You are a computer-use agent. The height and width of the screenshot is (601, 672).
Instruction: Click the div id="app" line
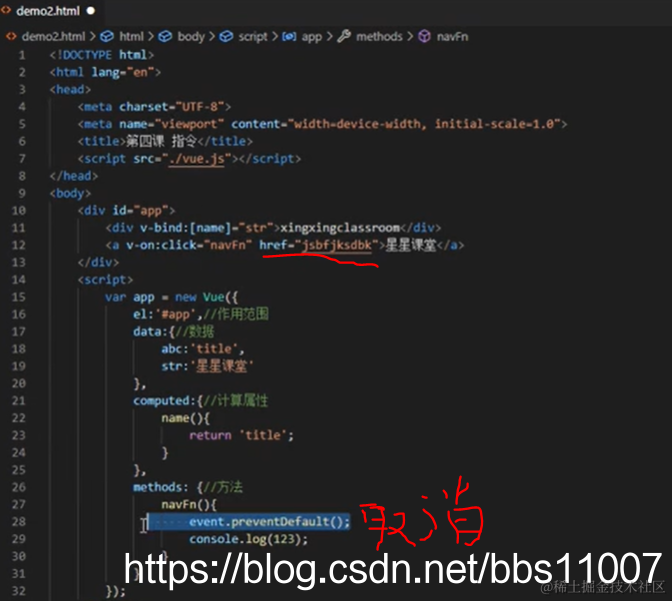pyautogui.click(x=126, y=210)
